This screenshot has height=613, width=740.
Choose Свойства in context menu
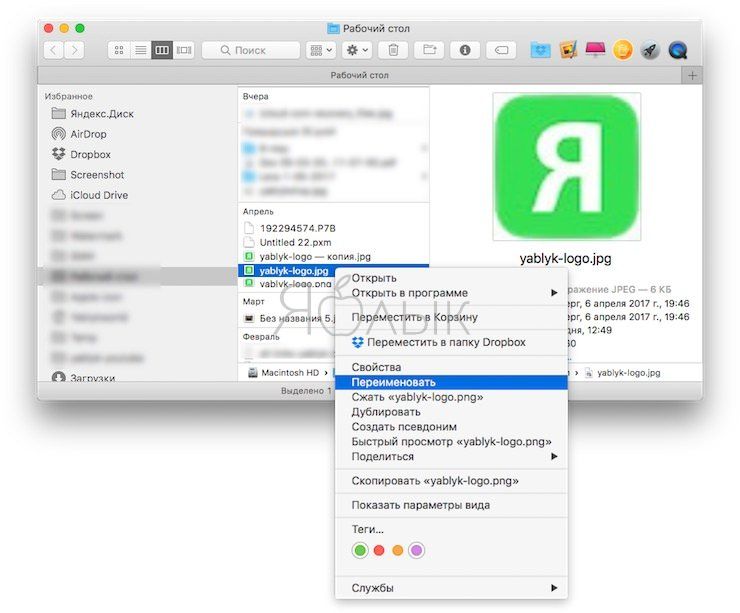[x=451, y=367]
